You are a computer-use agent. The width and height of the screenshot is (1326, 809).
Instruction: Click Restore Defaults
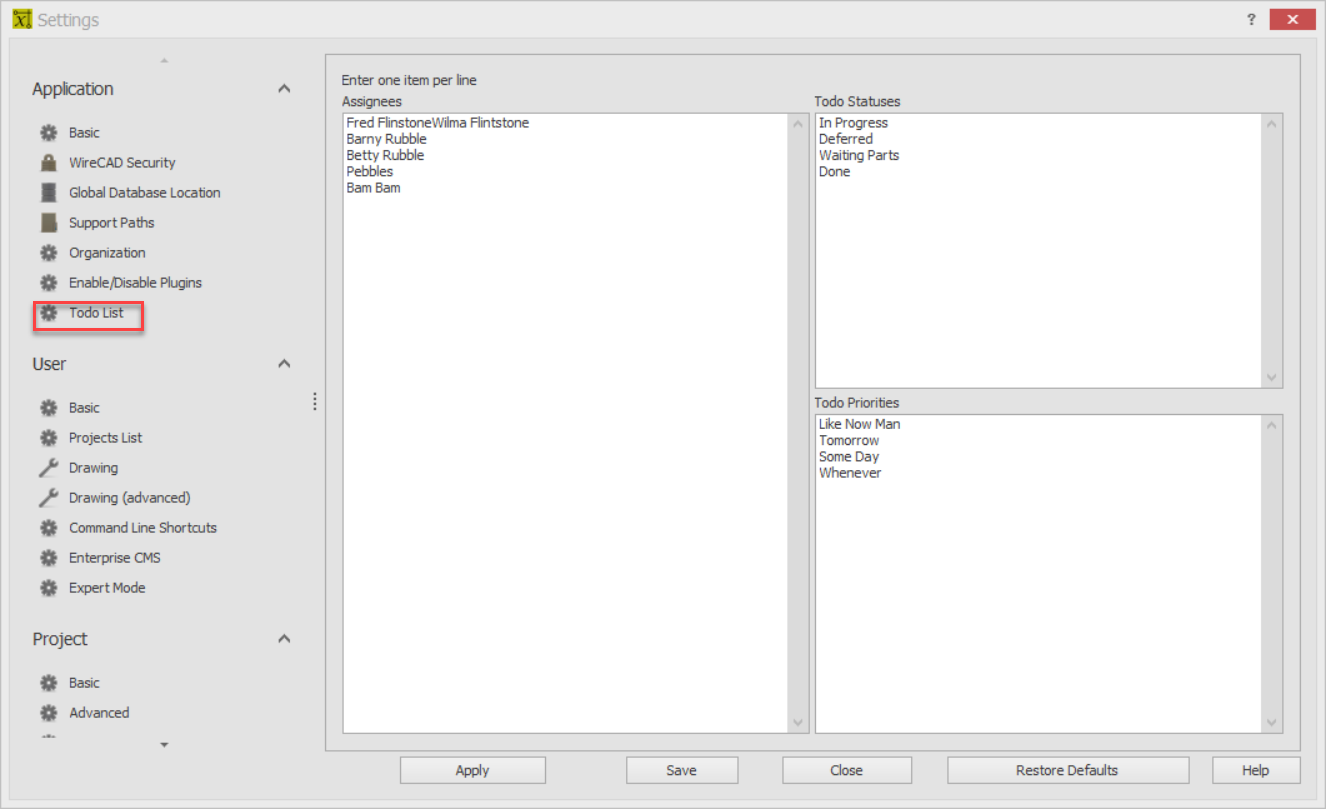point(1067,770)
